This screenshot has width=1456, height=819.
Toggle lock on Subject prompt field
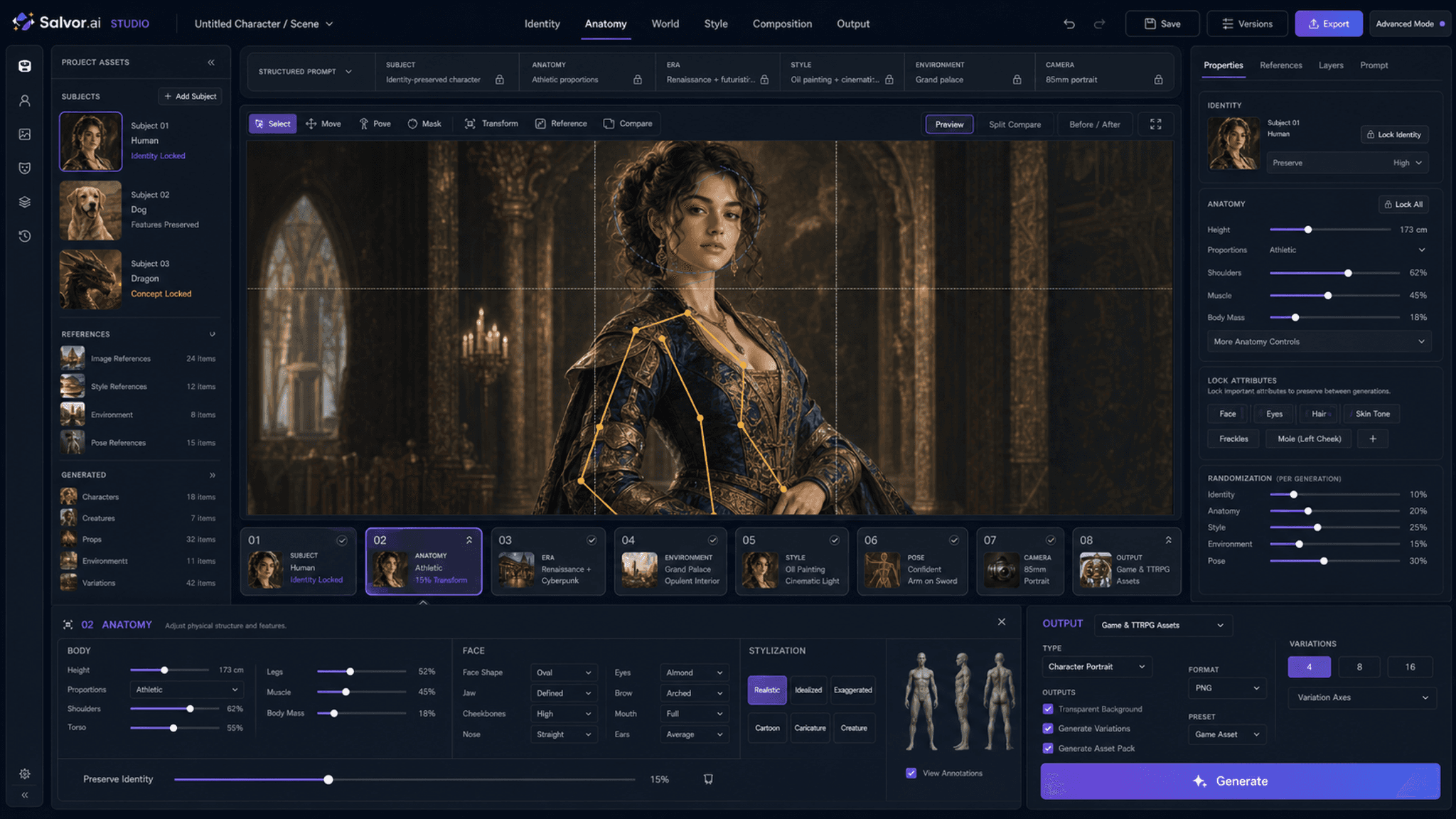click(500, 80)
